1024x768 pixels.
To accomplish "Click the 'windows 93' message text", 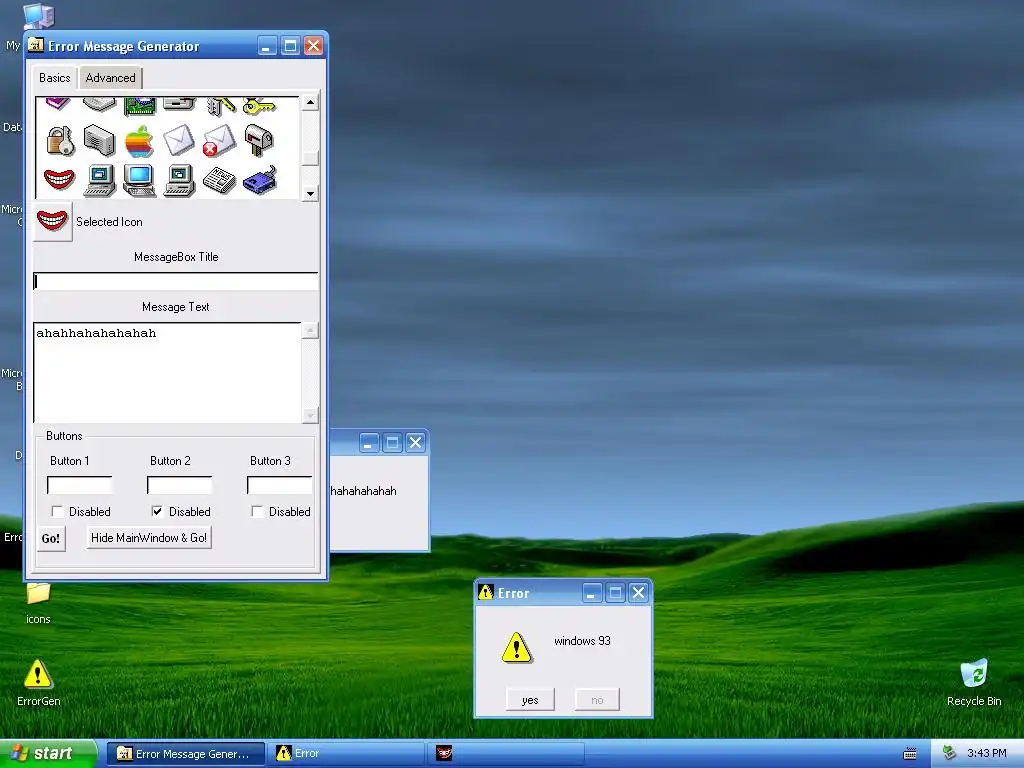I will (583, 641).
